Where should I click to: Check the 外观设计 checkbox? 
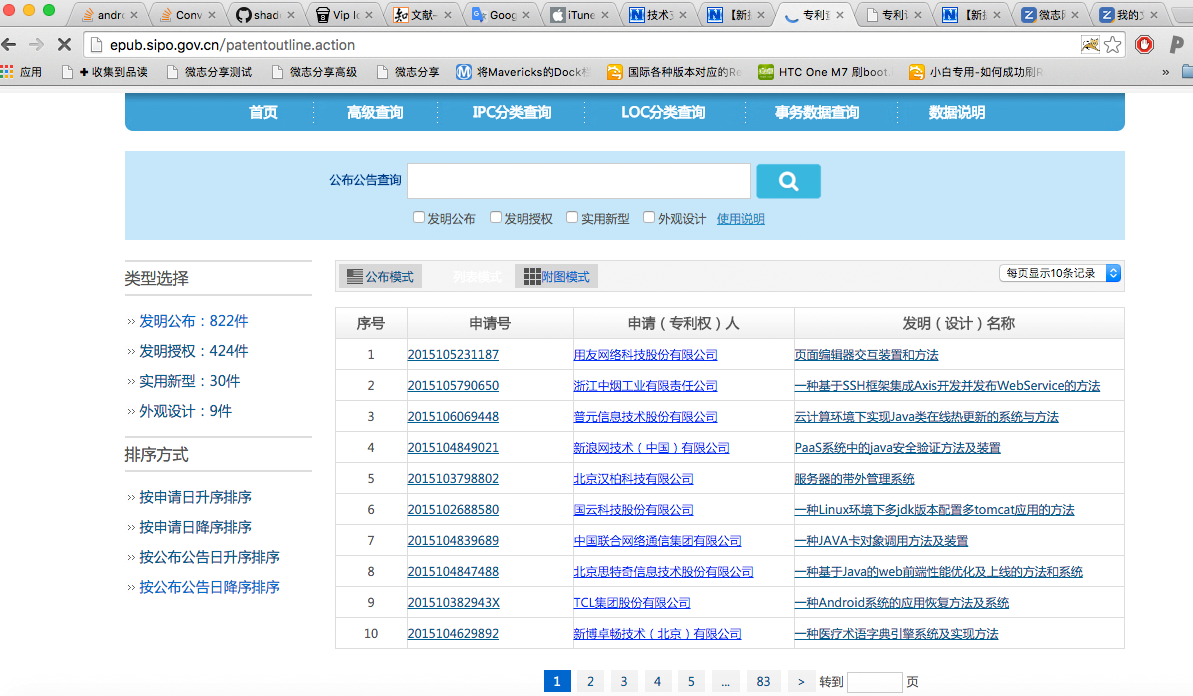pyautogui.click(x=649, y=218)
